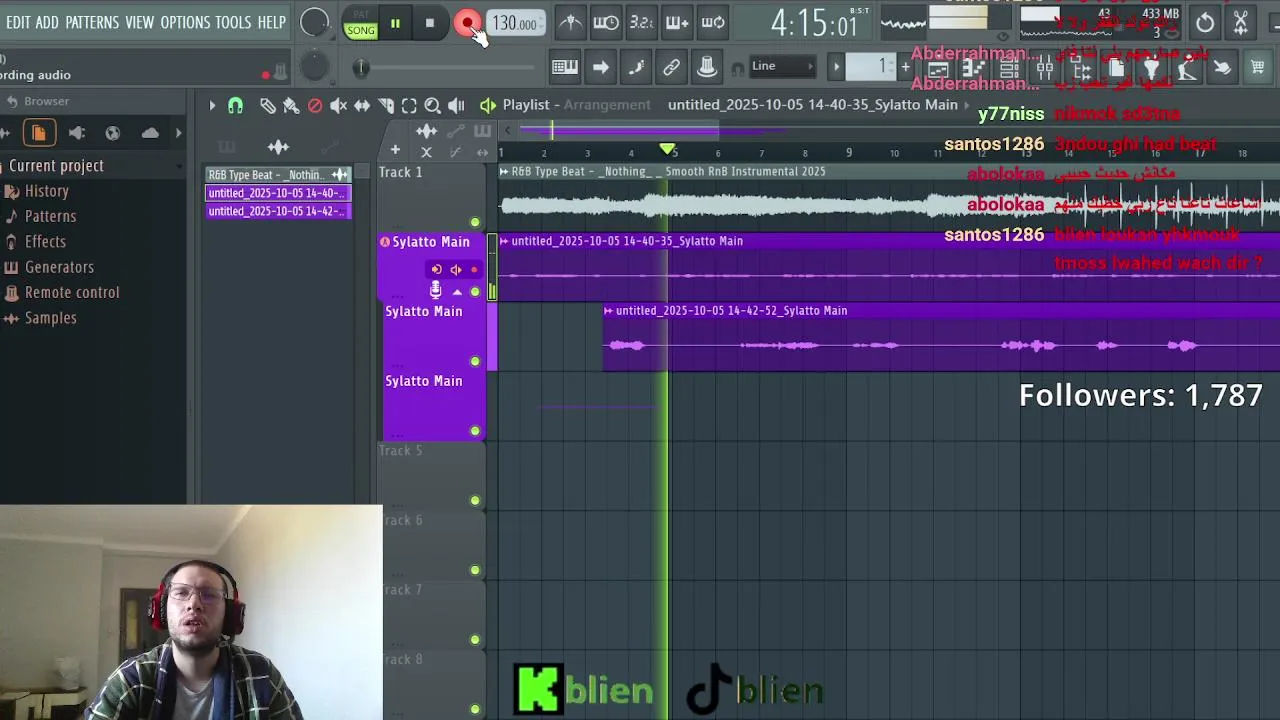1280x720 pixels.
Task: Open the Line snap dropdown
Action: click(783, 66)
